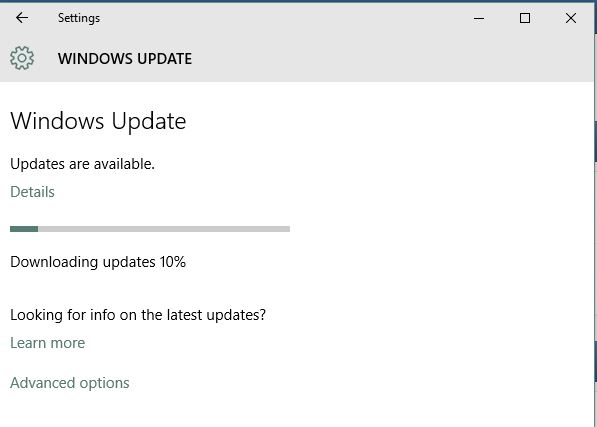Close the Settings window

(571, 18)
